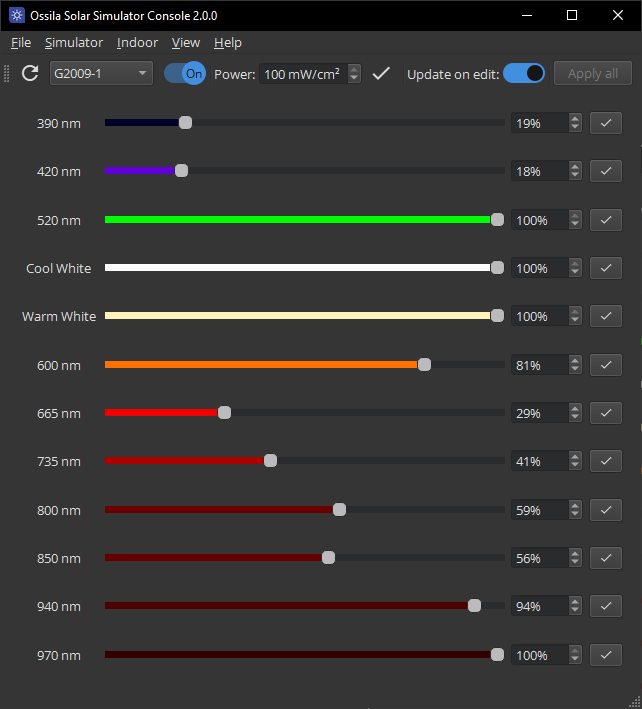The width and height of the screenshot is (642, 709).
Task: Click the 600 nm orange slider handle
Action: coord(424,364)
